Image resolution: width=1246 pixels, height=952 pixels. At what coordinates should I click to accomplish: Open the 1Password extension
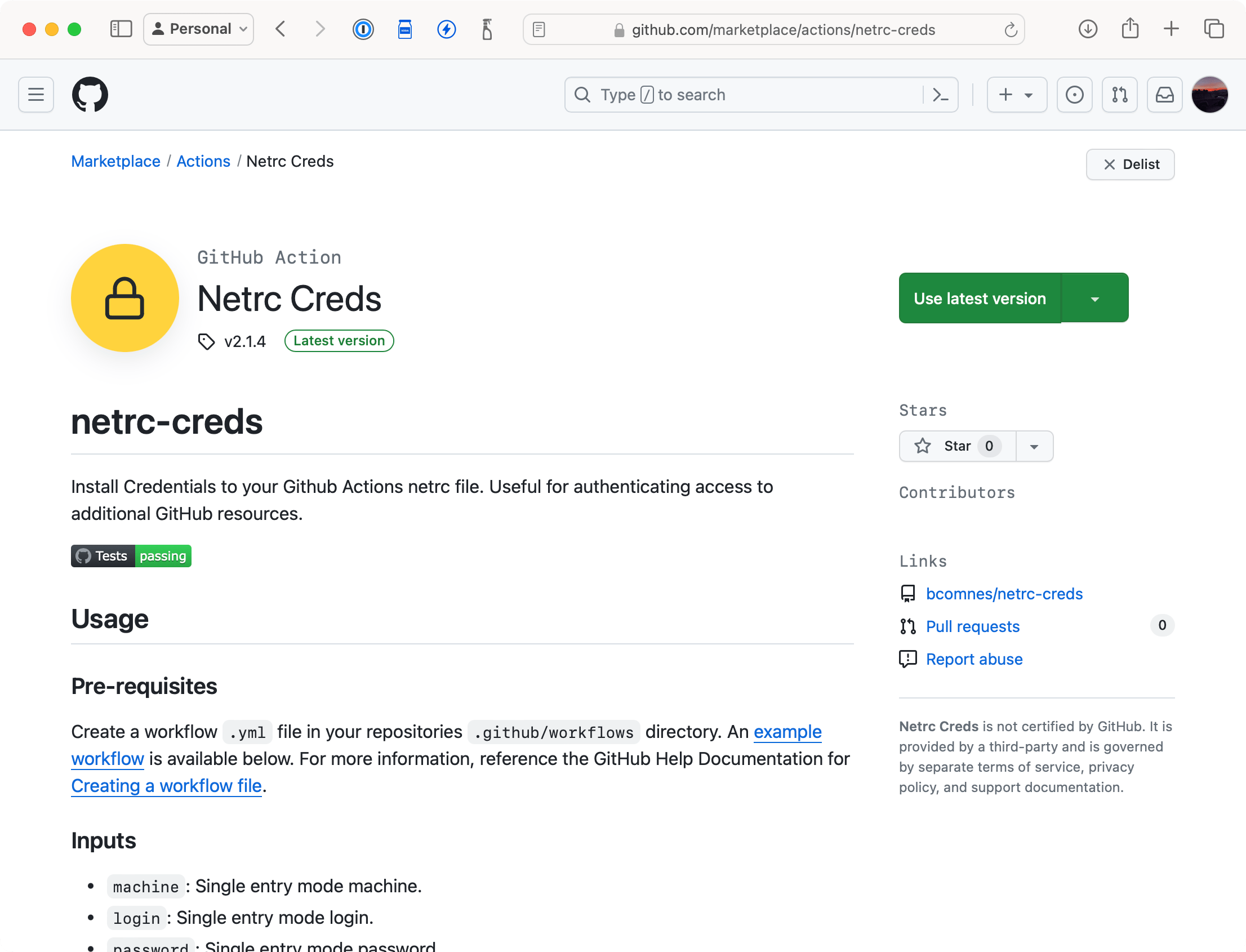363,29
